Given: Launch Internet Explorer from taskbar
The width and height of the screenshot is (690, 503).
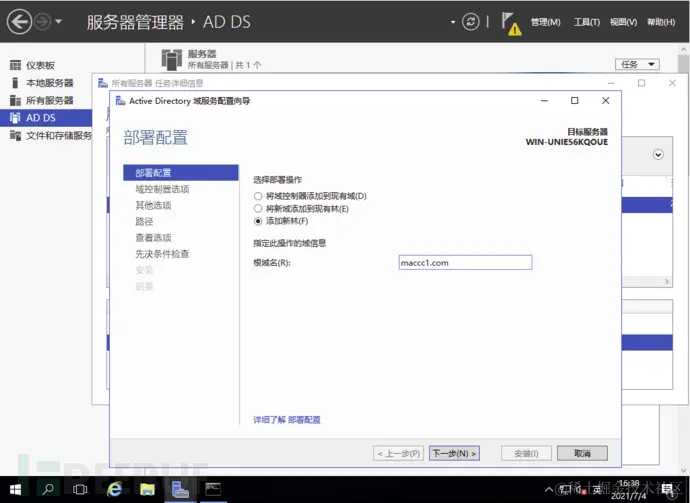Looking at the screenshot, I should pyautogui.click(x=114, y=489).
